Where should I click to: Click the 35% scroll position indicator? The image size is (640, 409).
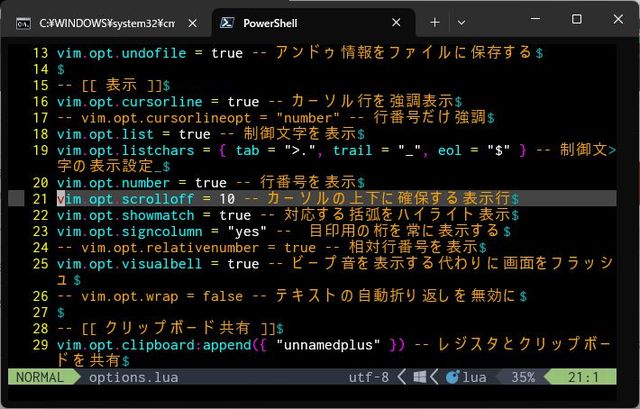[x=521, y=378]
